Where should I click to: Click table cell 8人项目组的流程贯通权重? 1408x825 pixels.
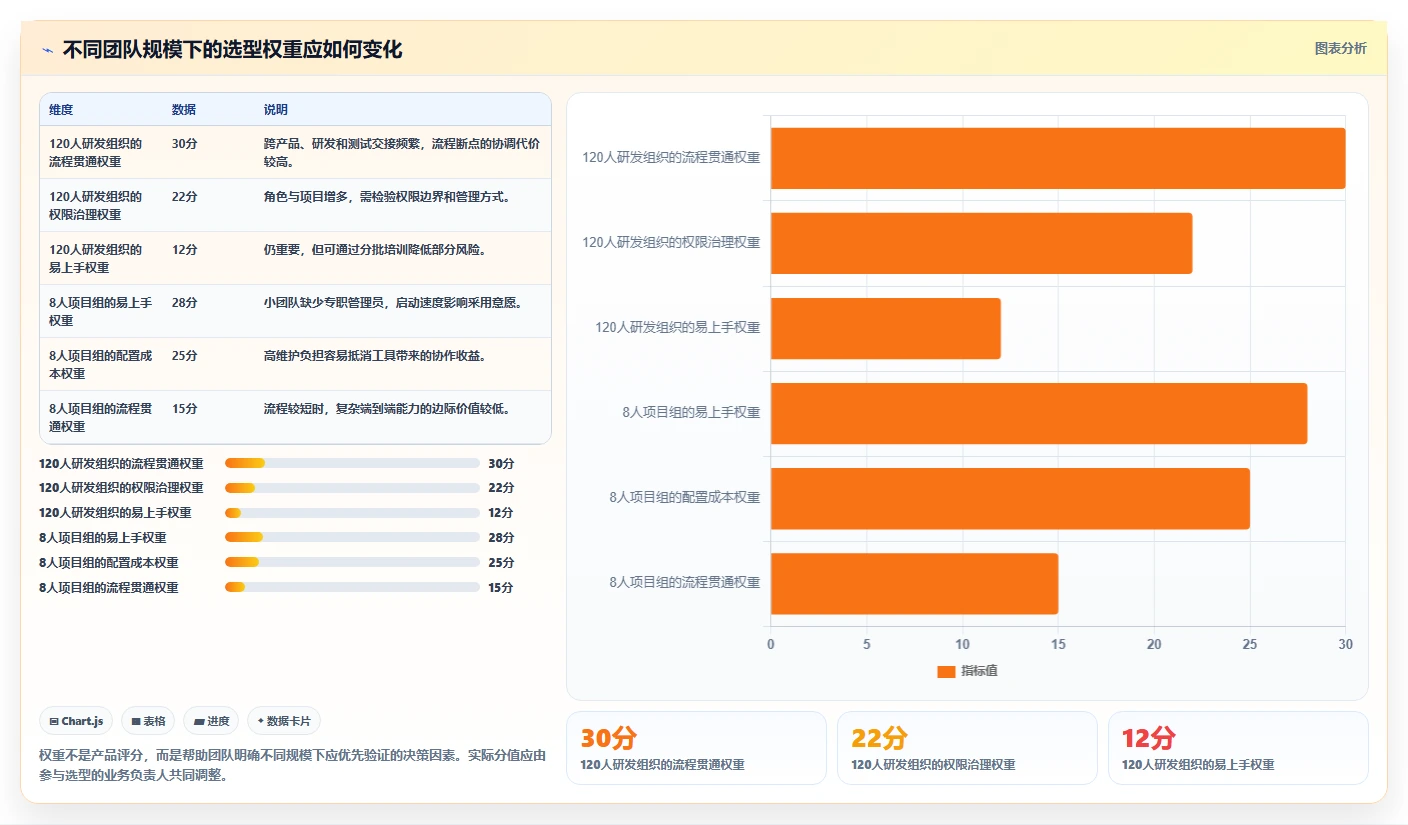tap(100, 417)
